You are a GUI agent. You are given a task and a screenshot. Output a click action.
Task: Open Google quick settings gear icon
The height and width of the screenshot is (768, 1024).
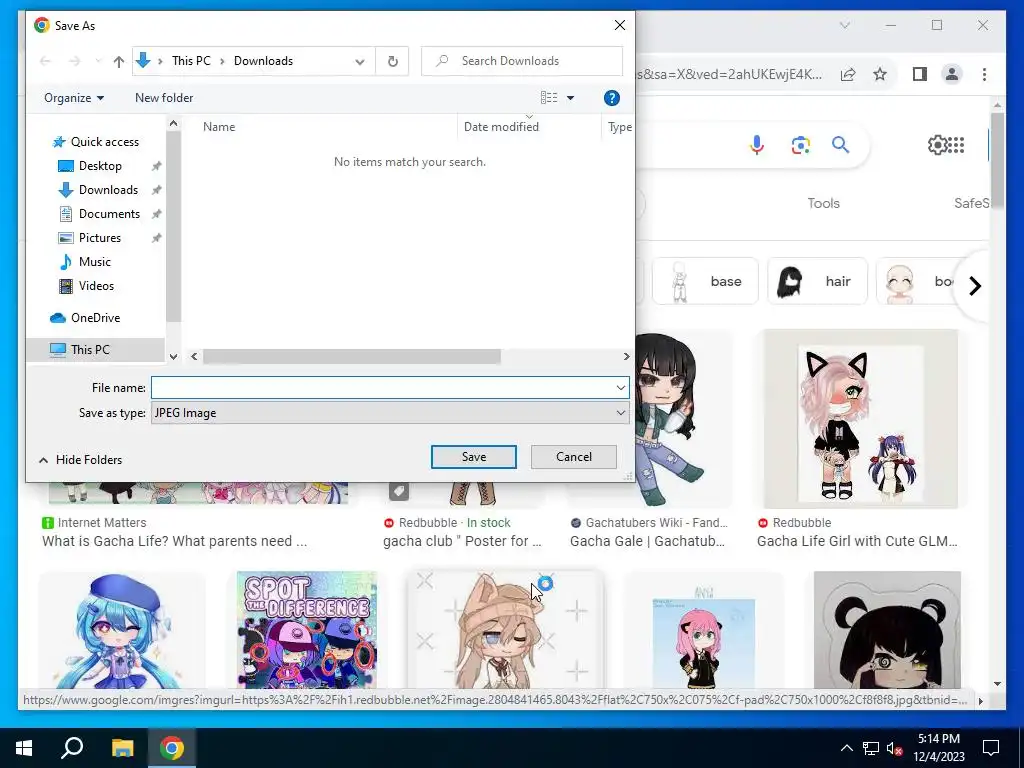[936, 145]
